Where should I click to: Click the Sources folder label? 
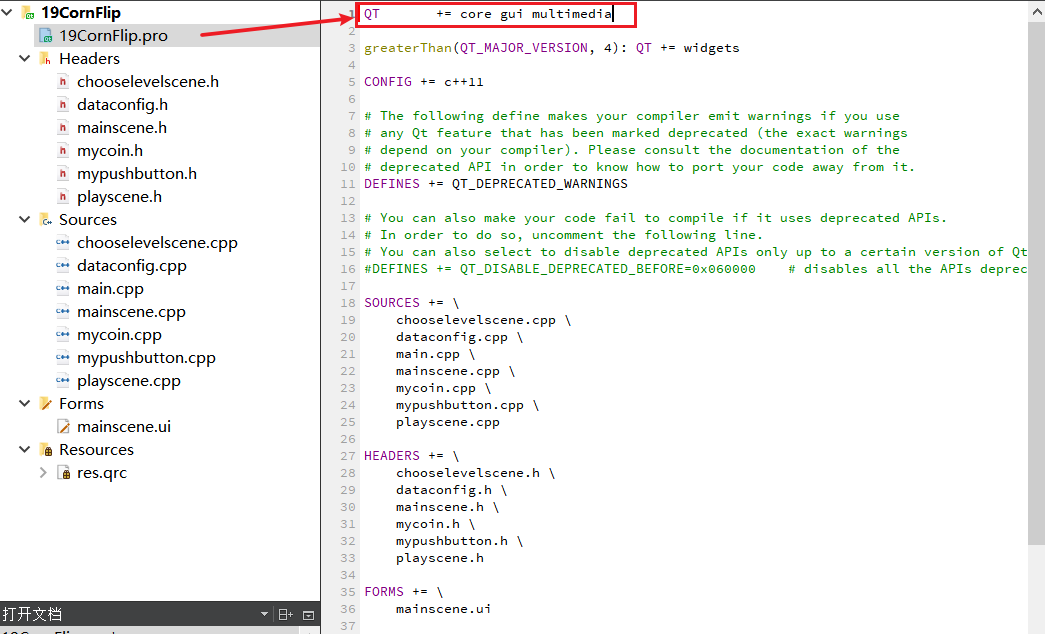(x=88, y=220)
